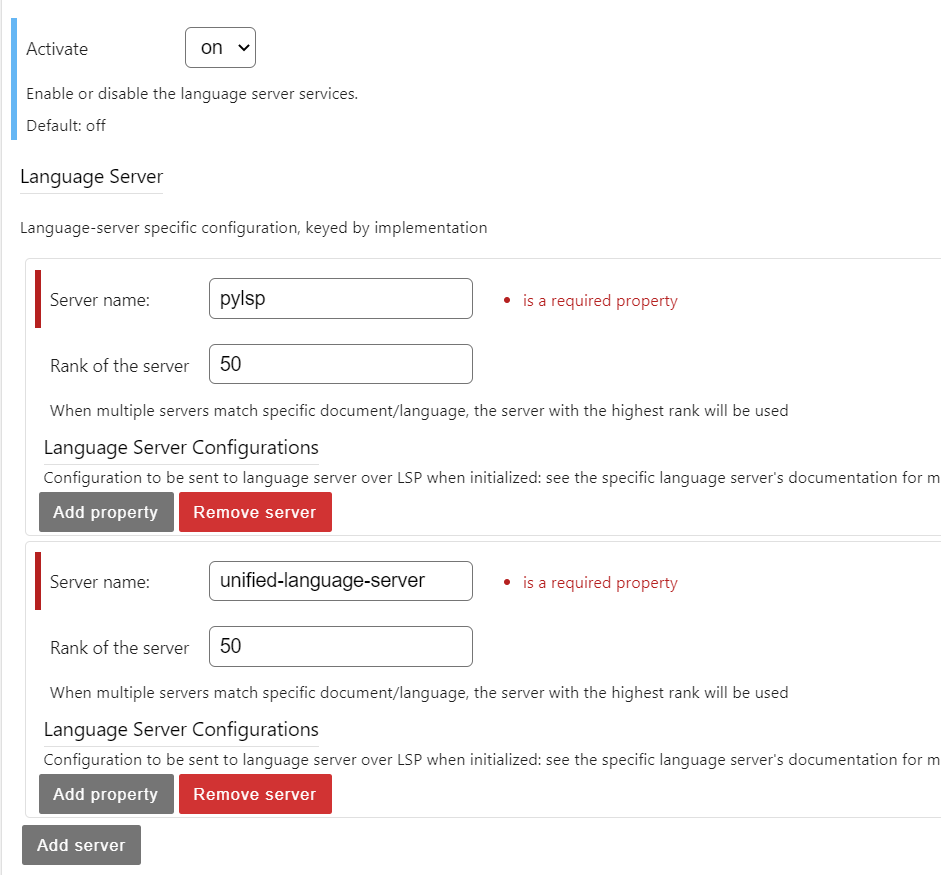This screenshot has width=941, height=875.
Task: Click the pylsp Language Server Configurations heading
Action: 181,448
